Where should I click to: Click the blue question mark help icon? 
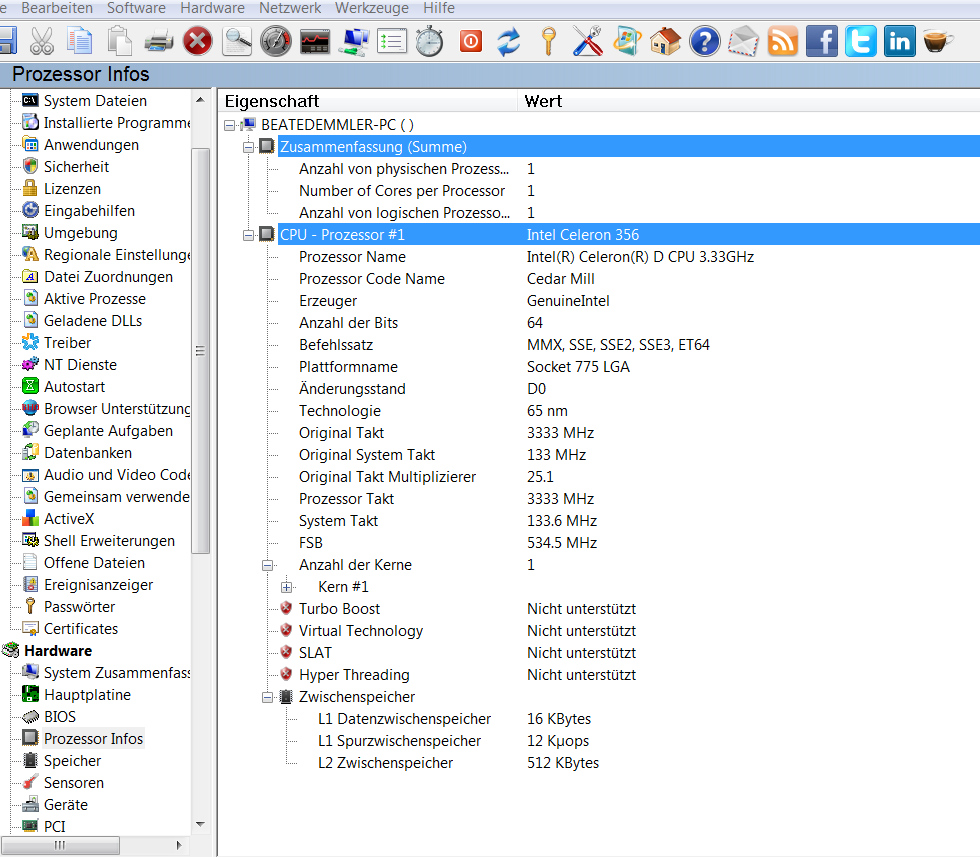coord(704,41)
